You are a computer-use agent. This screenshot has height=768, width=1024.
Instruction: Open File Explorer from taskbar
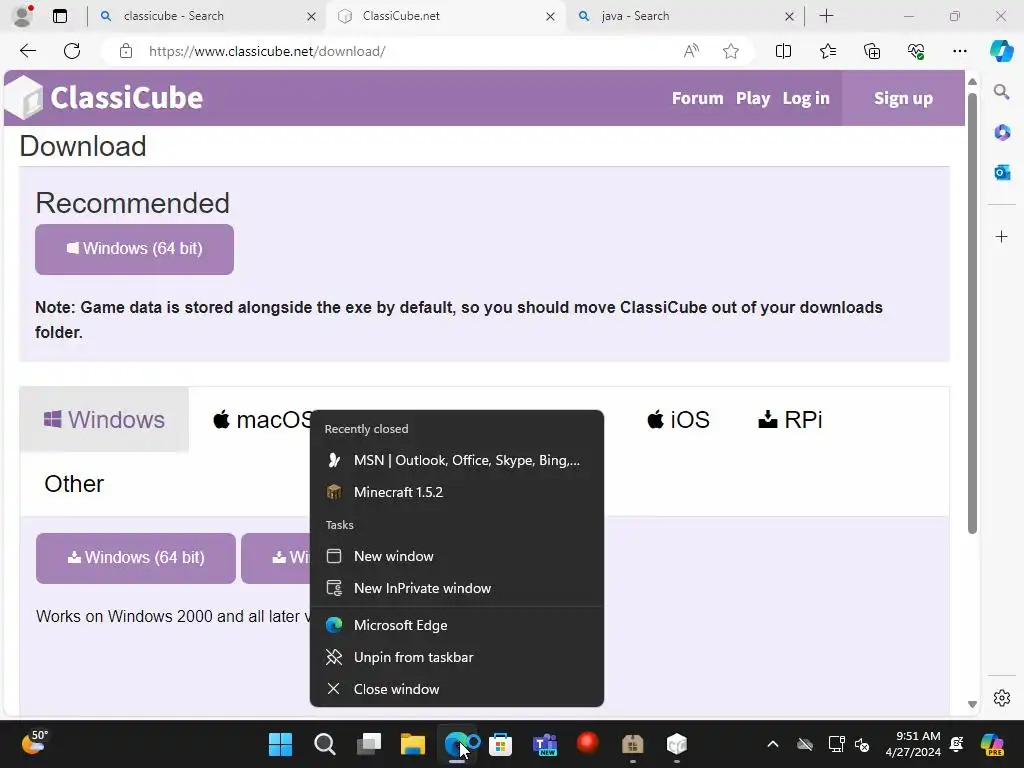tap(413, 744)
